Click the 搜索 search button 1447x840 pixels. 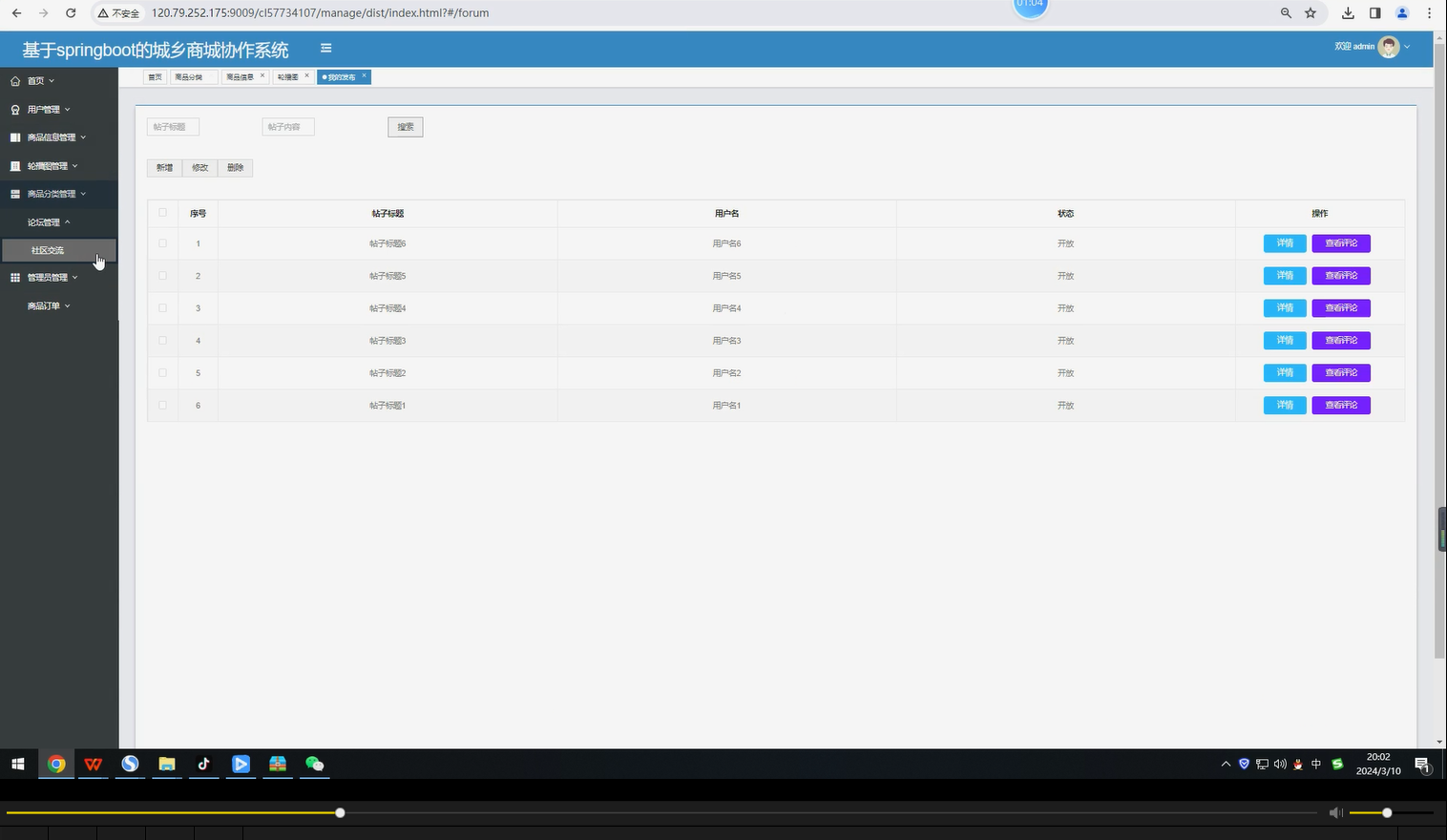point(406,127)
